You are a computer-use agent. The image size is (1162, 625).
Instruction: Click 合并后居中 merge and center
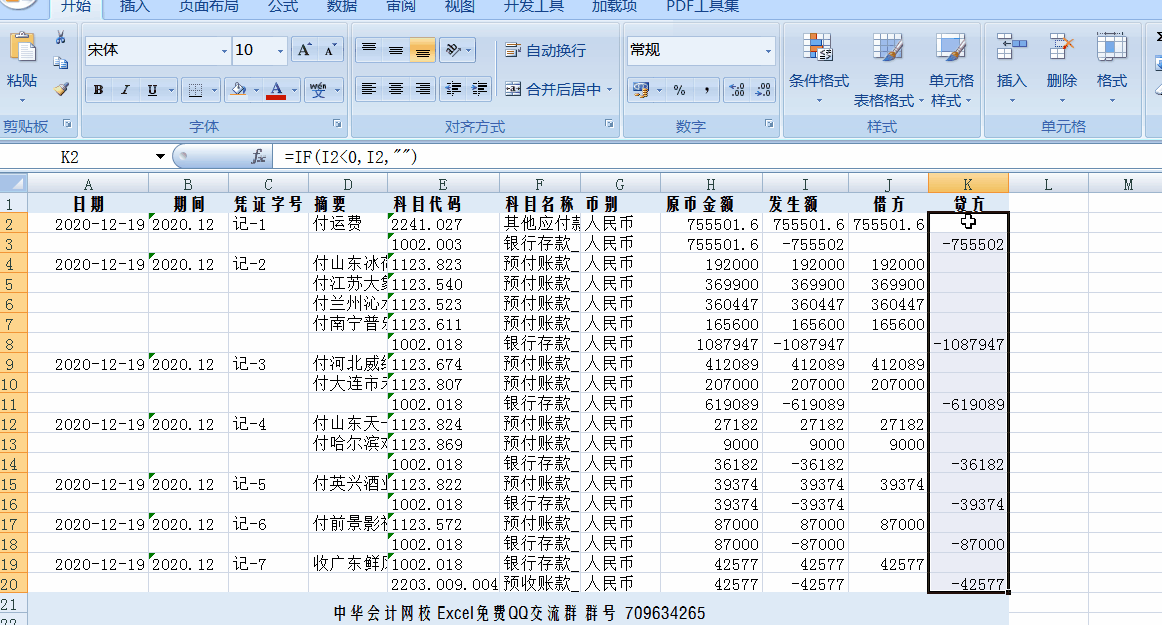click(x=553, y=89)
